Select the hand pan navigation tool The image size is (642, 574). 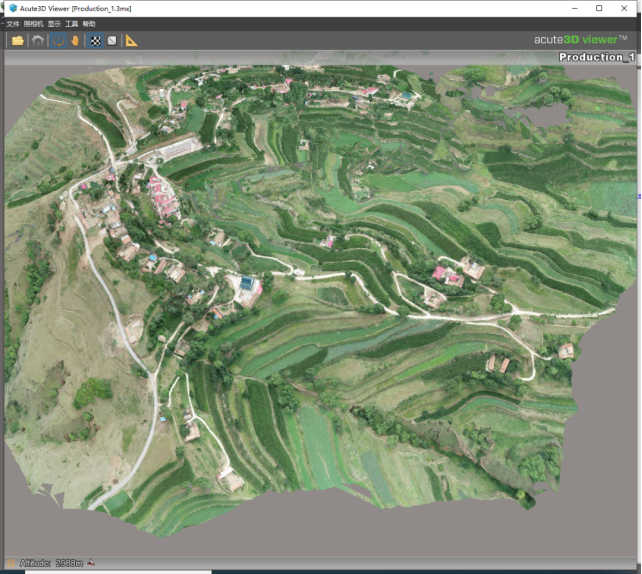(x=74, y=41)
